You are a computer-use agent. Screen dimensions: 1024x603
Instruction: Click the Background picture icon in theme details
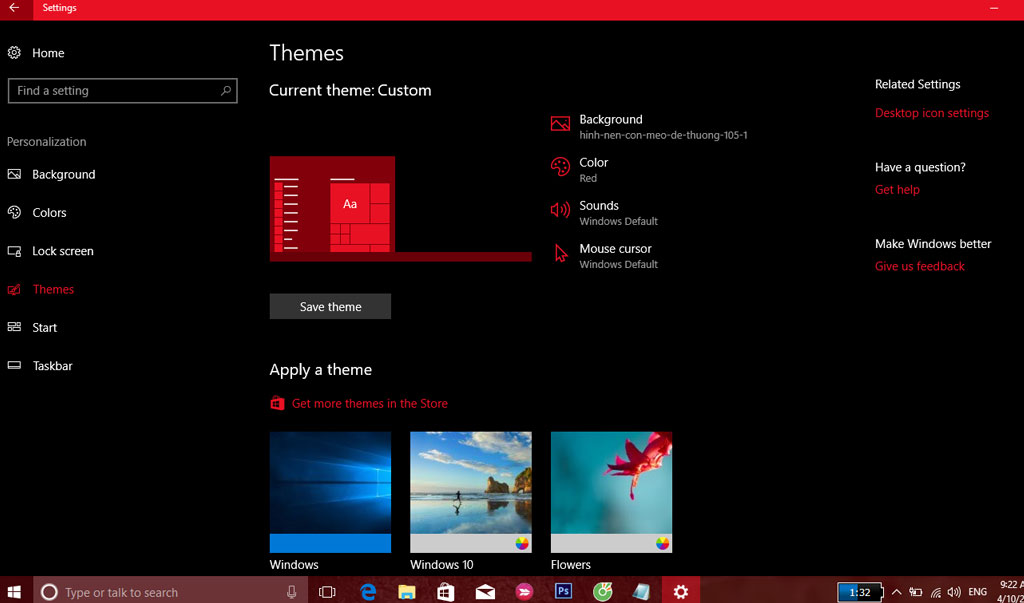(560, 125)
